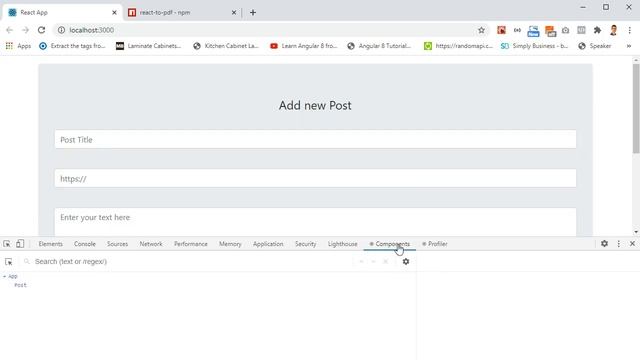Switch to the Console DevTools tab
Image resolution: width=640 pixels, height=360 pixels.
click(x=84, y=244)
